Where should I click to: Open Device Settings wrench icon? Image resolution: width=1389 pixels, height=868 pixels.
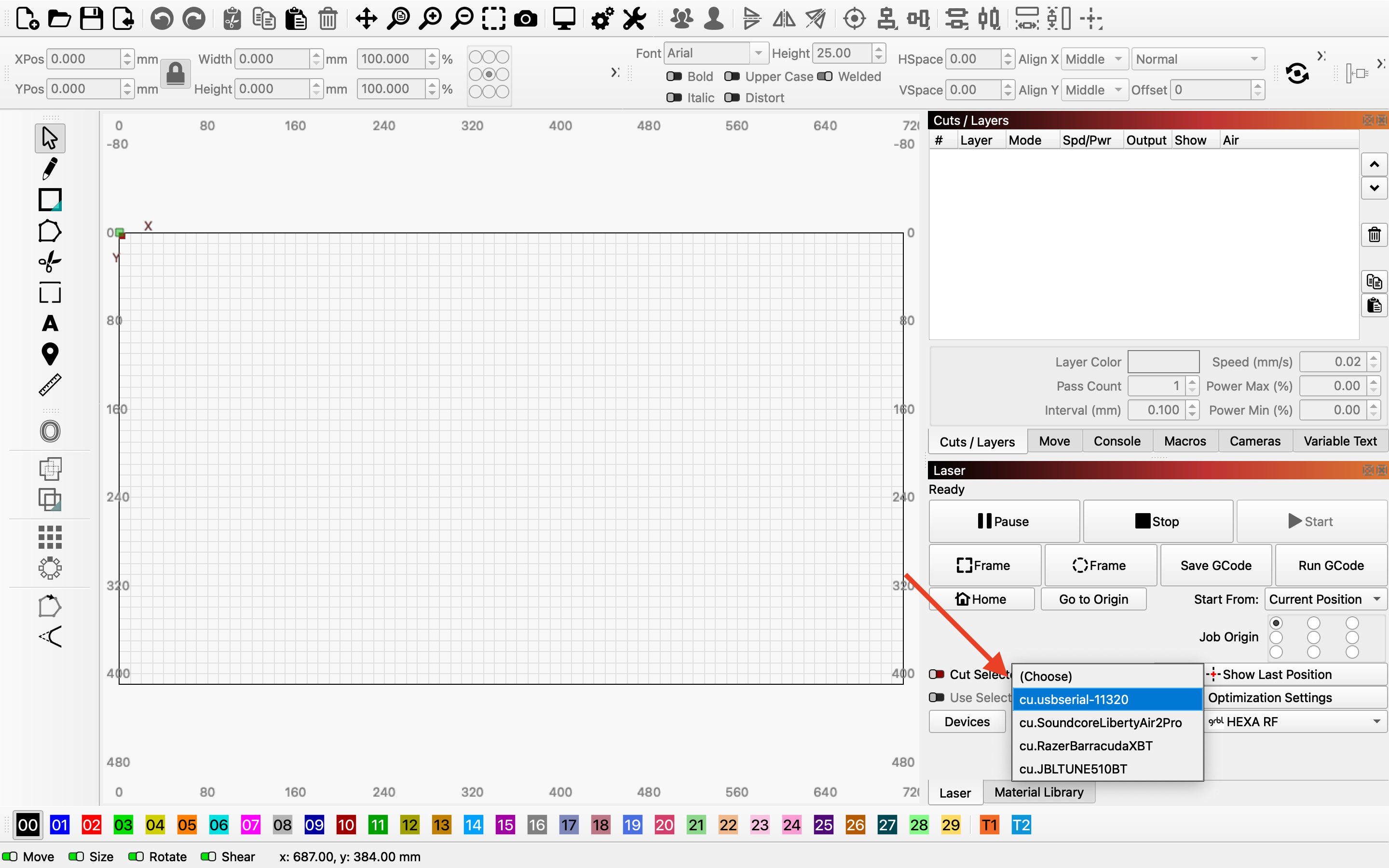(634, 19)
